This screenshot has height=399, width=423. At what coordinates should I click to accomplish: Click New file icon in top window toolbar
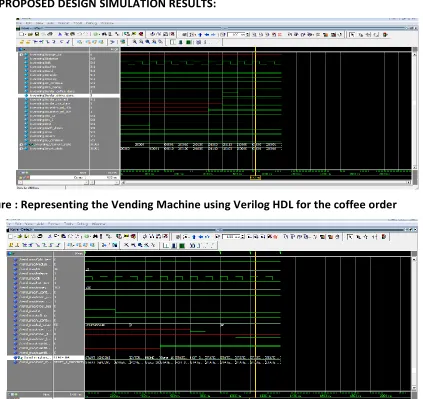21,34
